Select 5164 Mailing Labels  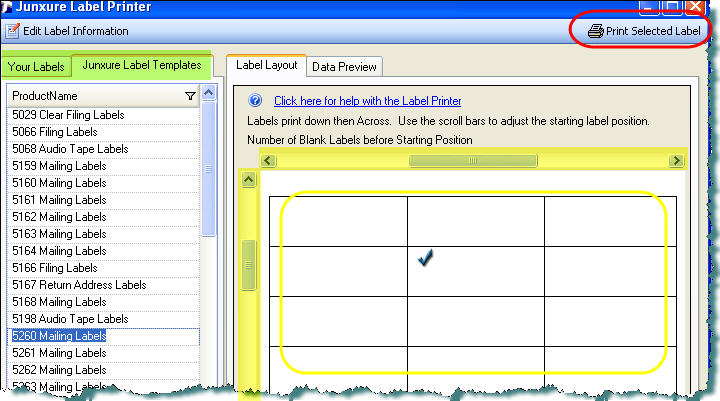pyautogui.click(x=103, y=251)
